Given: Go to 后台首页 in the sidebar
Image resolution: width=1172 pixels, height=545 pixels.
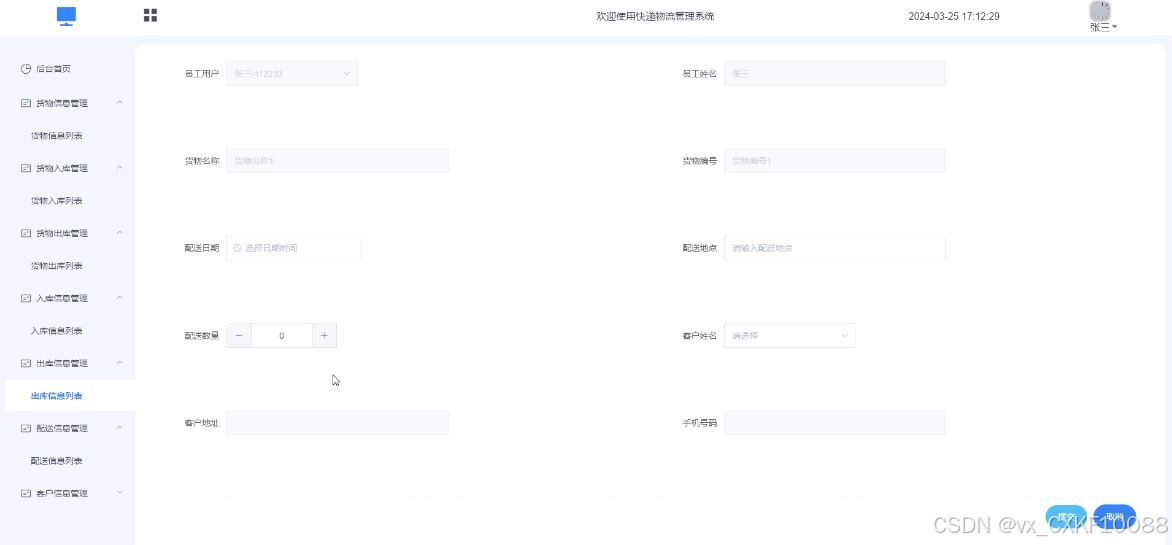Looking at the screenshot, I should point(54,69).
